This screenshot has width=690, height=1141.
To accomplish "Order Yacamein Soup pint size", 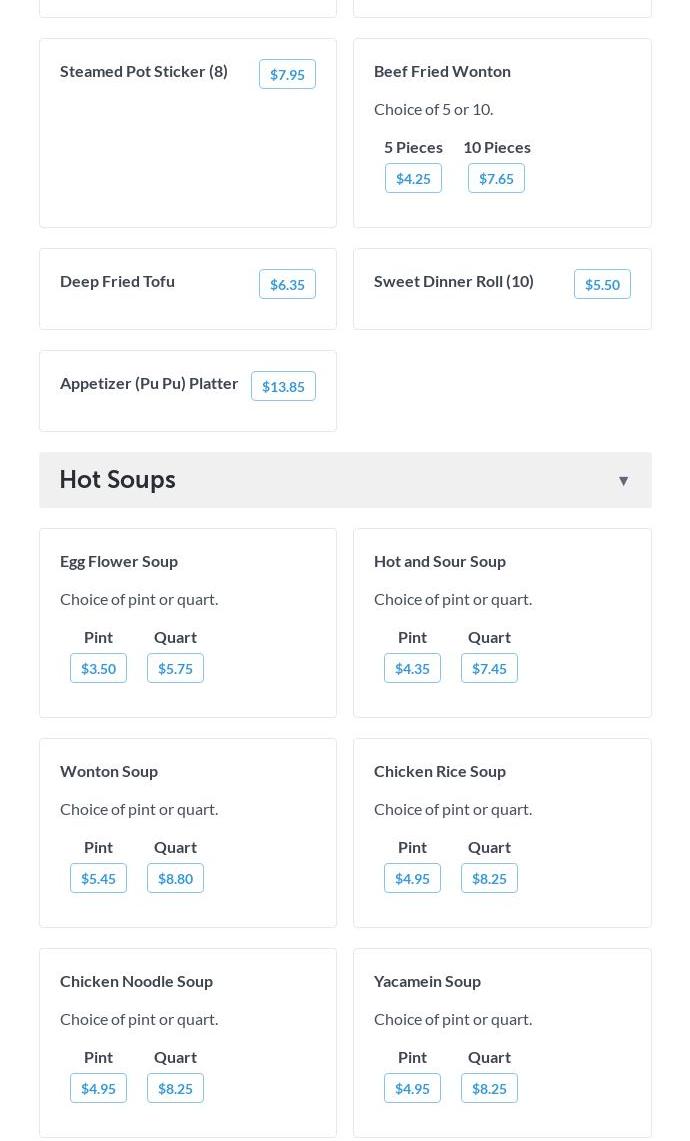I will pyautogui.click(x=412, y=1088).
